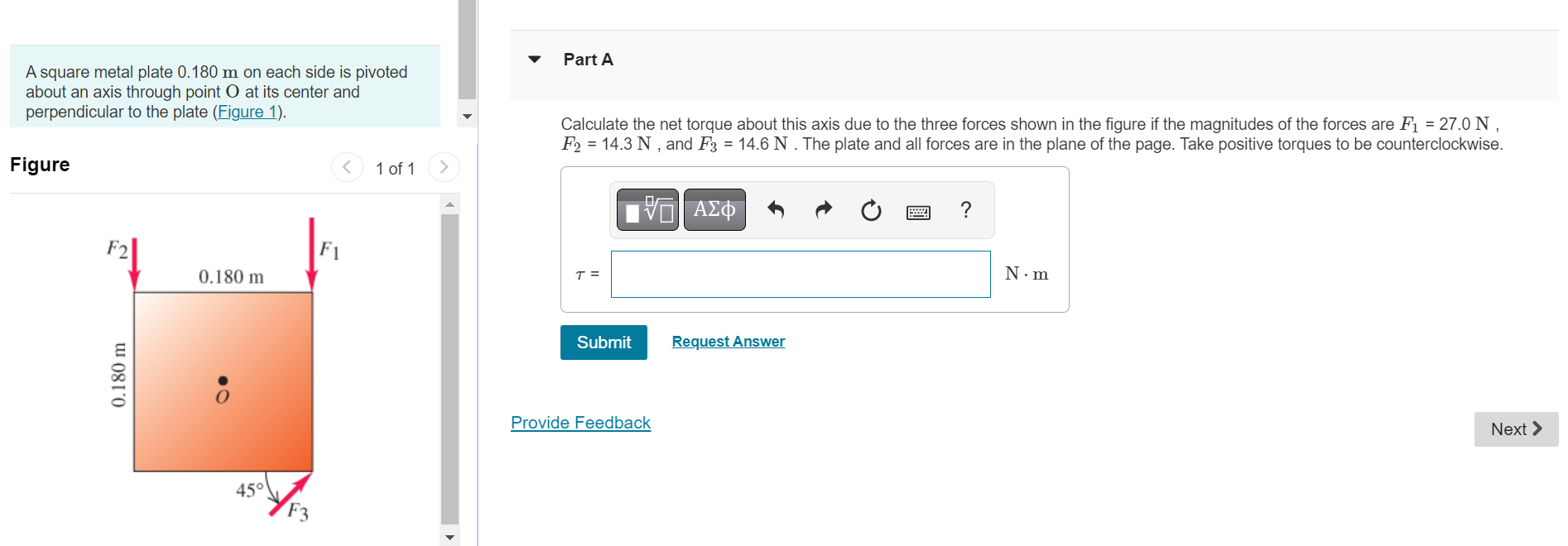Click figure panel scroll up arrow
The height and width of the screenshot is (546, 1568).
click(450, 204)
